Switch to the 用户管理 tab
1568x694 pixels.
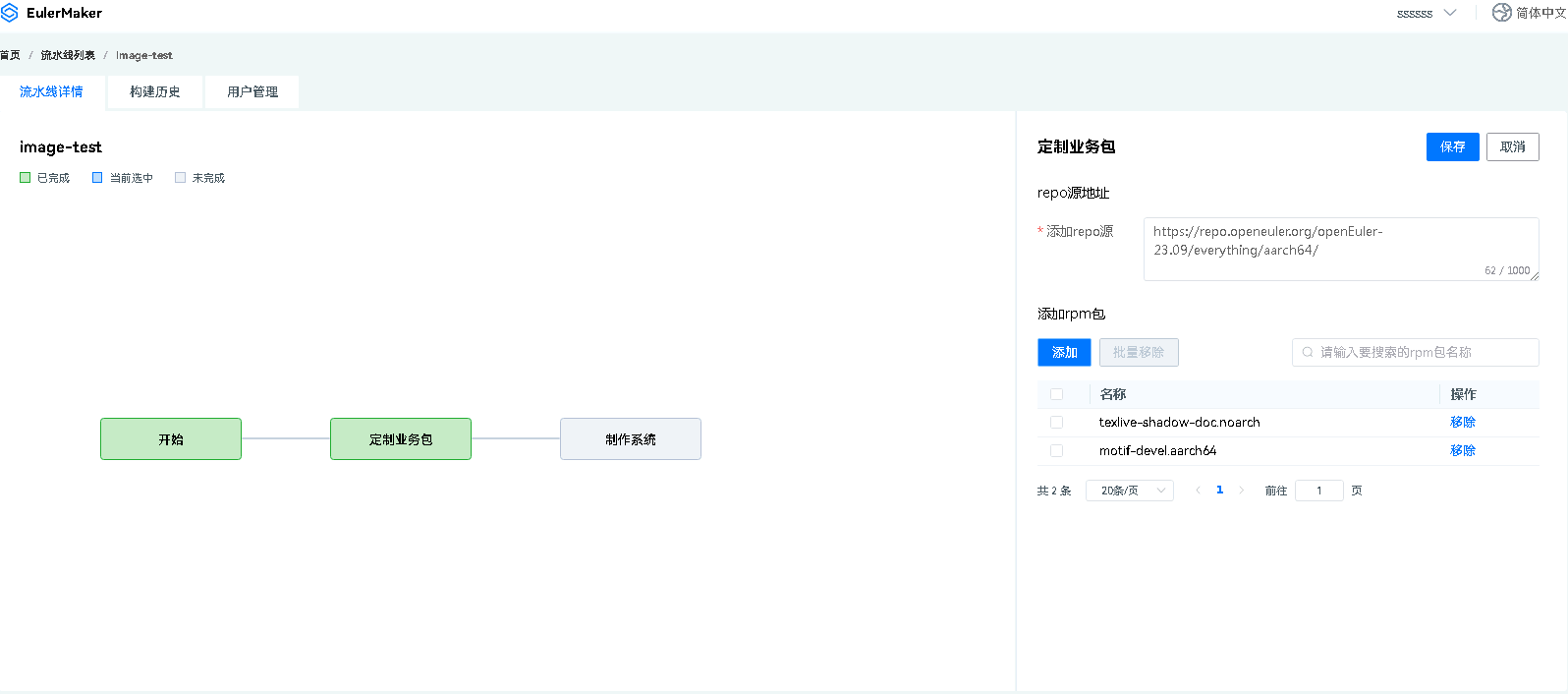pyautogui.click(x=252, y=91)
